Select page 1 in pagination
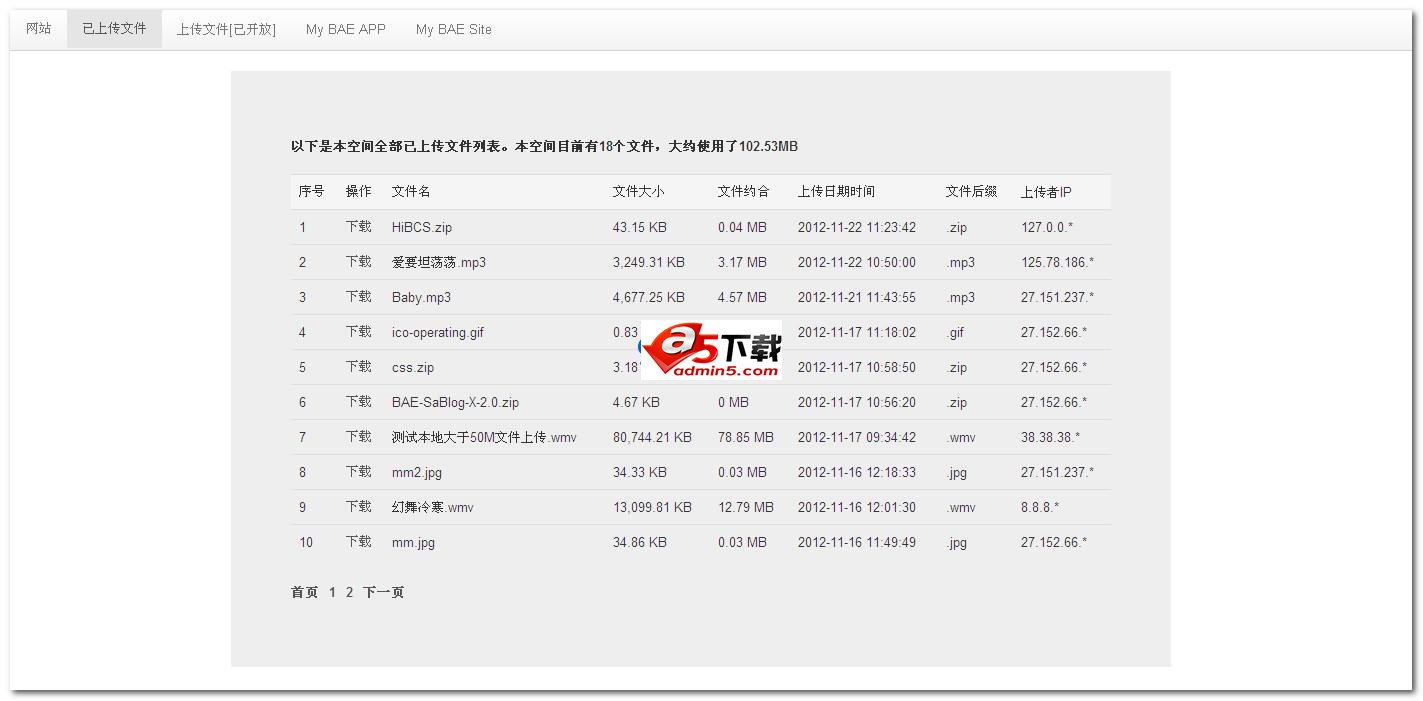Image resolution: width=1423 pixels, height=701 pixels. (332, 592)
